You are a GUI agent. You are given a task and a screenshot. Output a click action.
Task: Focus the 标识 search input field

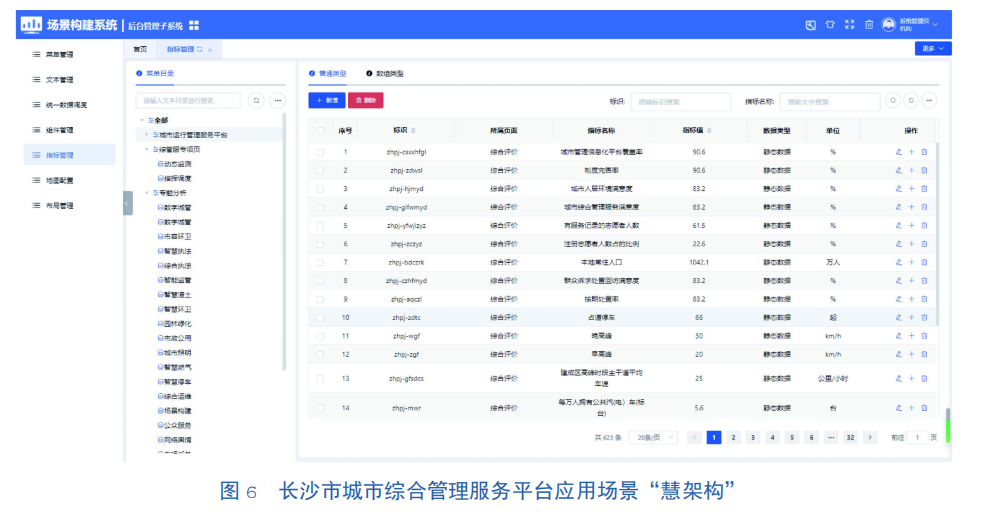pyautogui.click(x=680, y=101)
